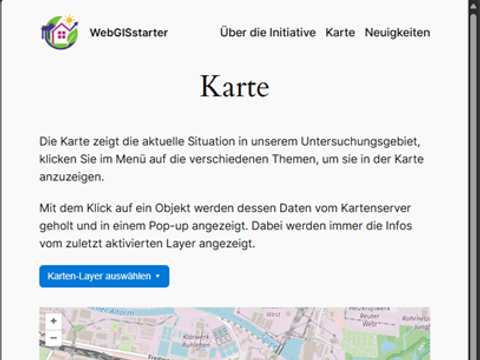Zoom out on the map
The height and width of the screenshot is (360, 480).
point(53,338)
